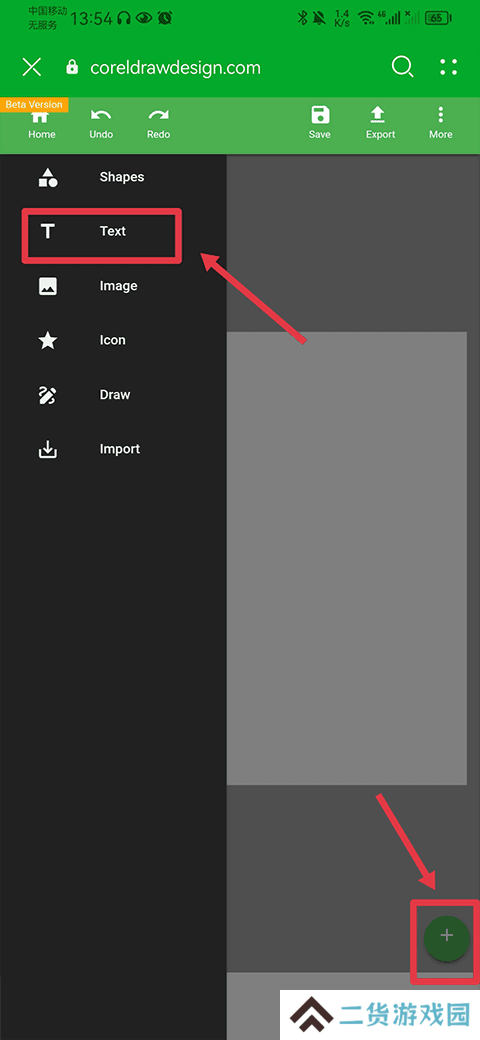Open browser four-dot menu
The height and width of the screenshot is (1040, 480).
(x=449, y=67)
